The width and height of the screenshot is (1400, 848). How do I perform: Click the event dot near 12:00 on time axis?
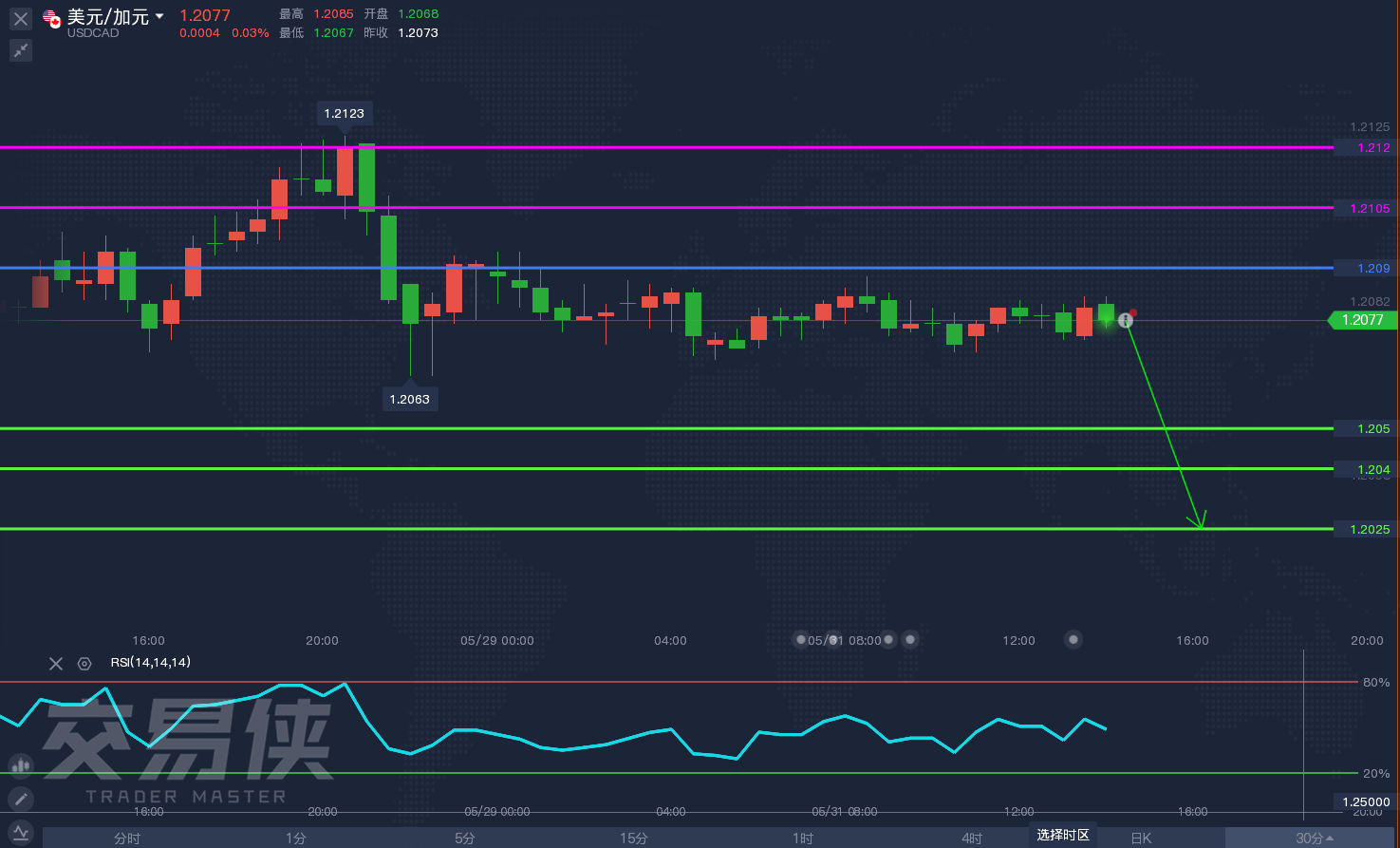[1073, 639]
